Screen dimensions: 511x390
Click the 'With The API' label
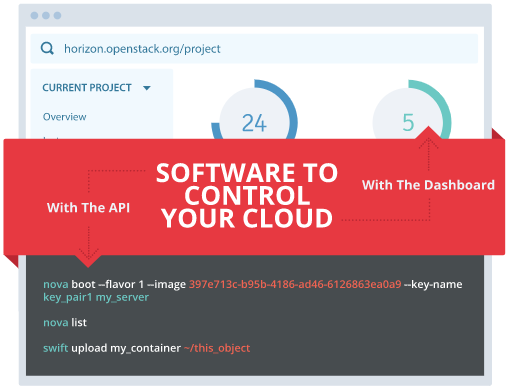click(88, 207)
